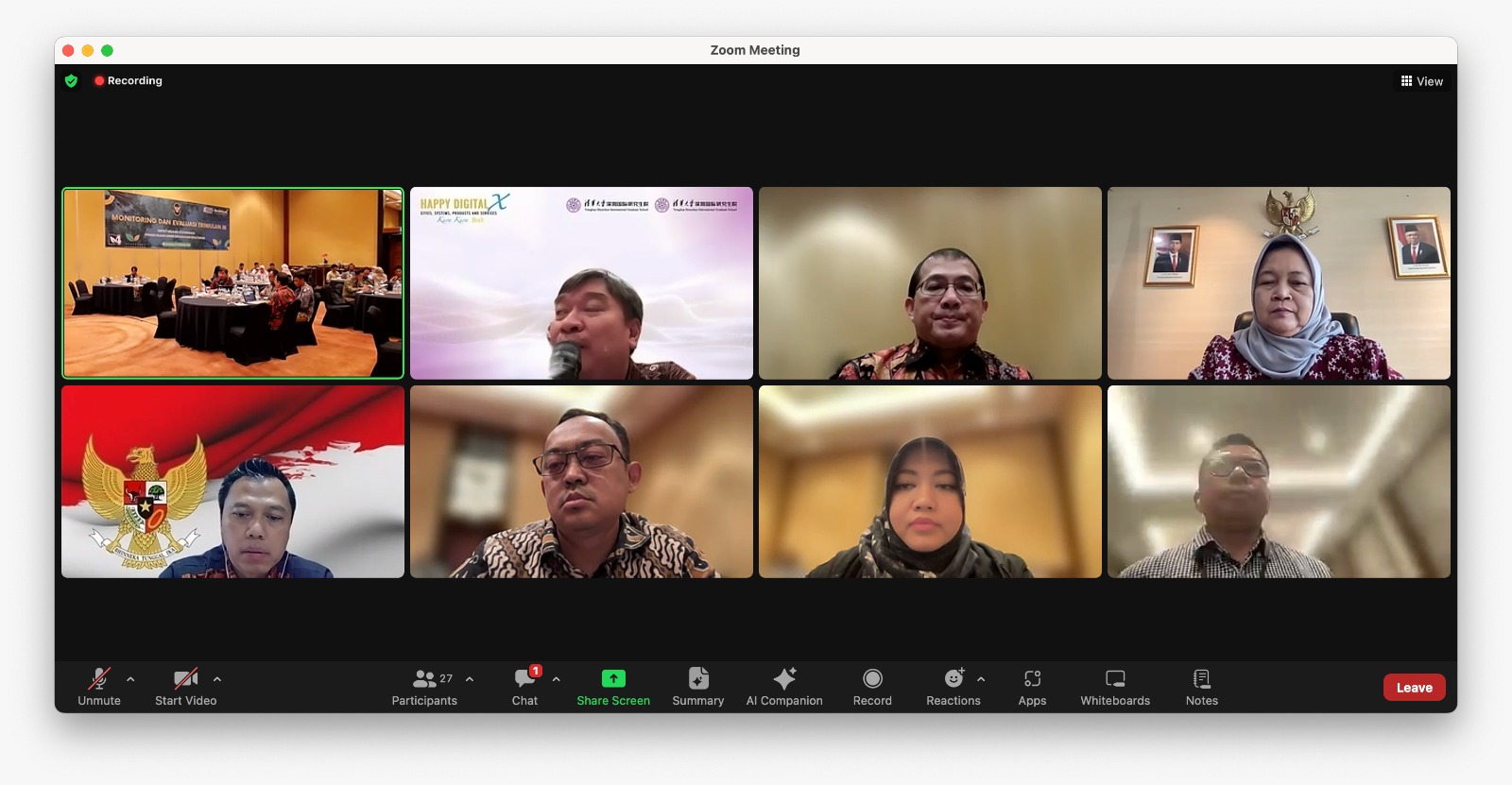
Task: Select the conference room video tile
Action: tap(232, 283)
